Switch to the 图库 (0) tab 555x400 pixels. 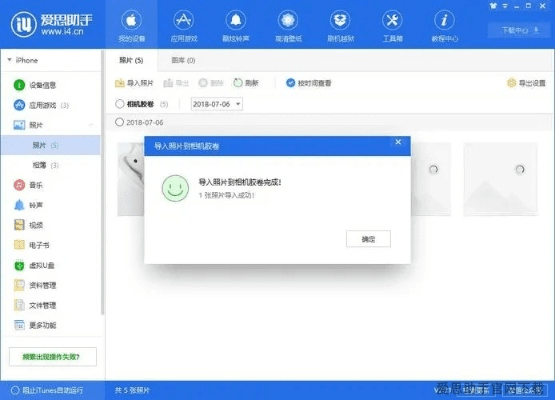(x=183, y=60)
